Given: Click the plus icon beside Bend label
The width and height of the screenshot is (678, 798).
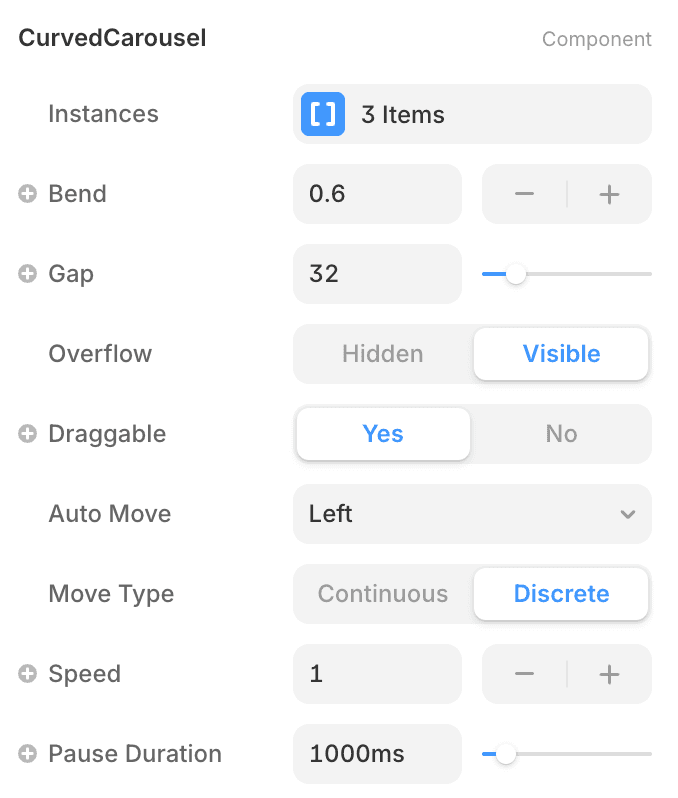Looking at the screenshot, I should 28,194.
